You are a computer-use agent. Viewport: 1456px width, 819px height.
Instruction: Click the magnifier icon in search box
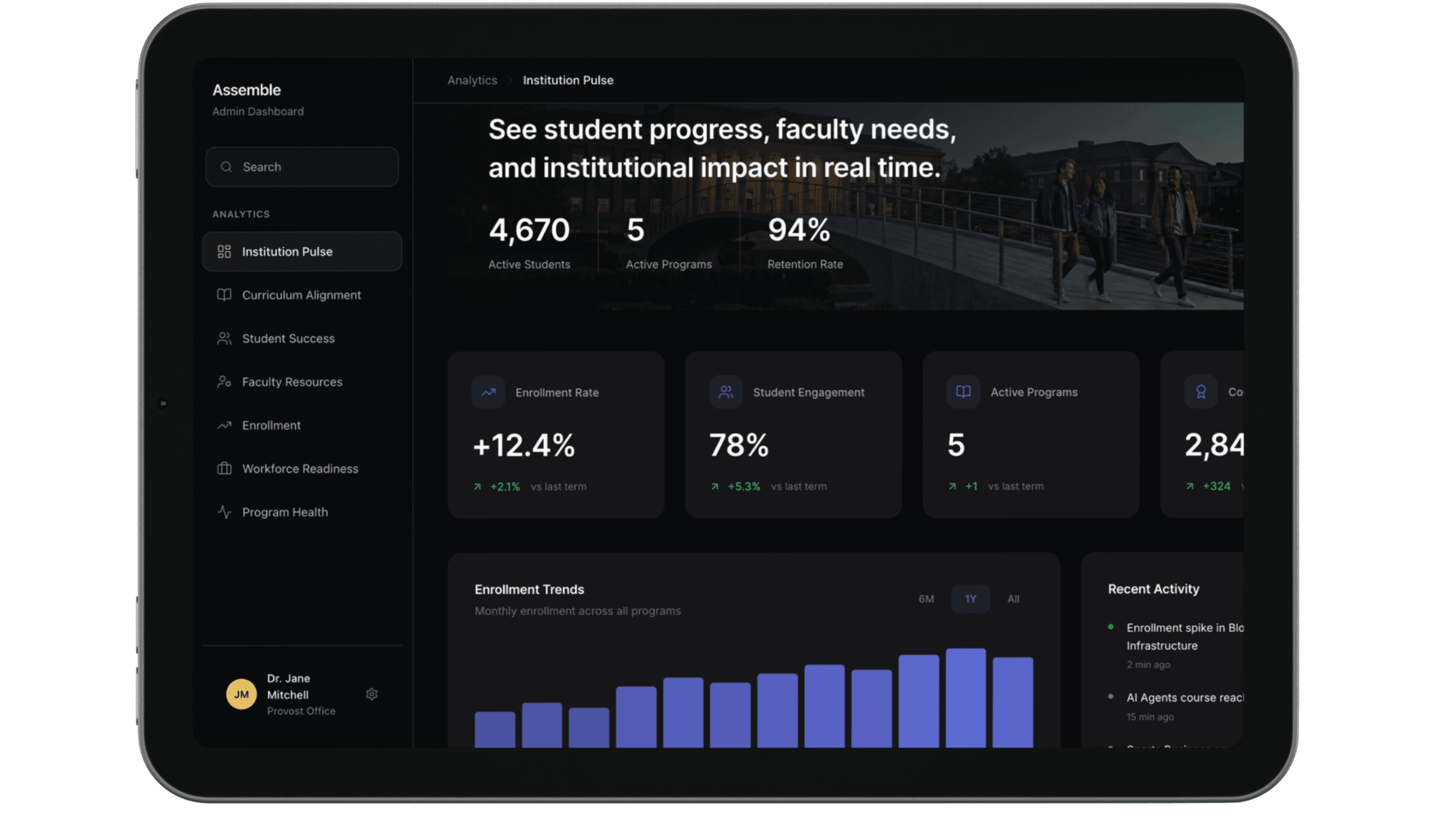pos(226,167)
